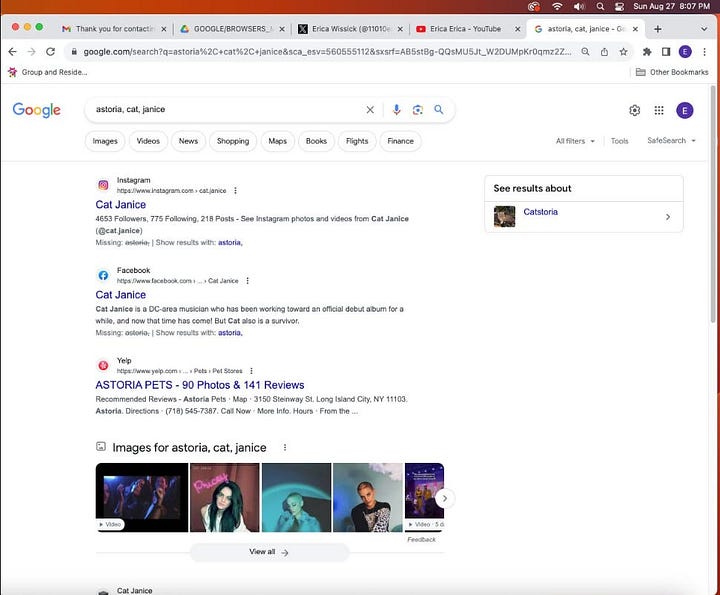The image size is (720, 595).
Task: Click the browser forward arrow
Action: pyautogui.click(x=31, y=52)
